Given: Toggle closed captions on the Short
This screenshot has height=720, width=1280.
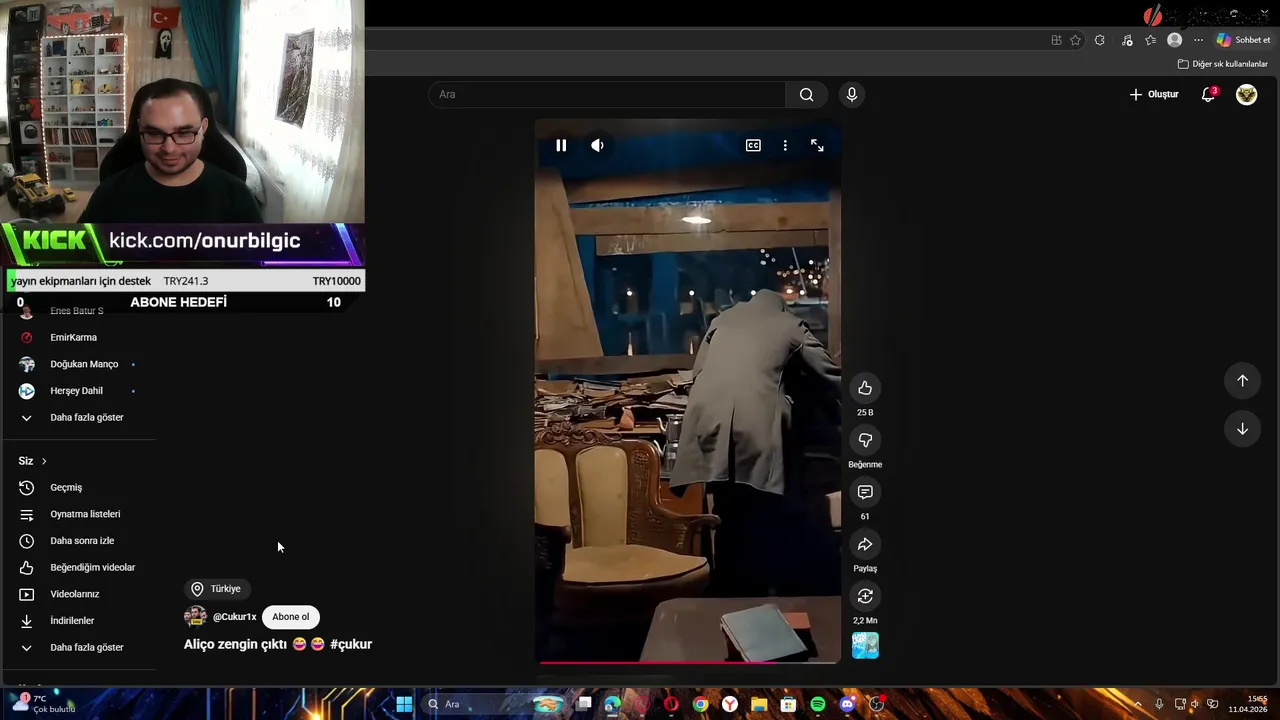Looking at the screenshot, I should click(753, 146).
